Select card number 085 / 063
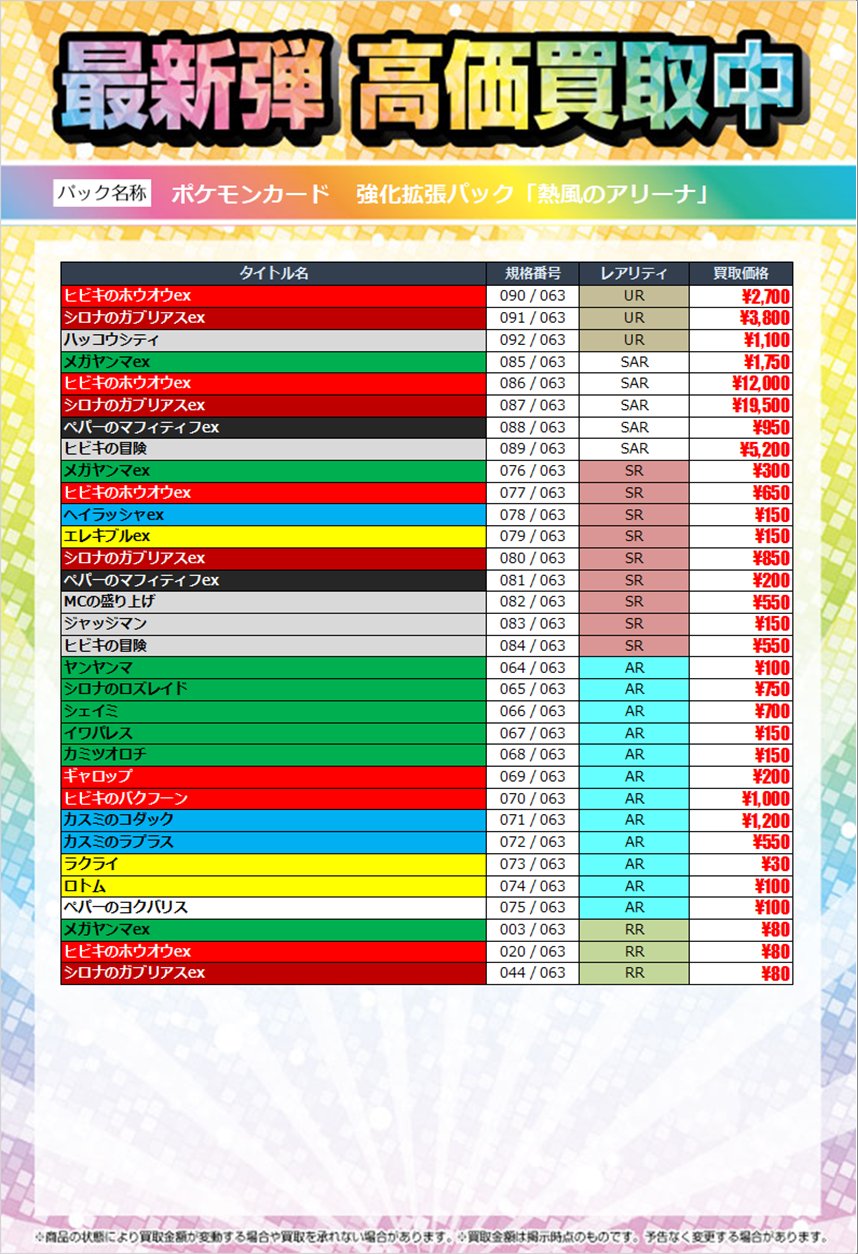The image size is (858, 1254). point(533,362)
